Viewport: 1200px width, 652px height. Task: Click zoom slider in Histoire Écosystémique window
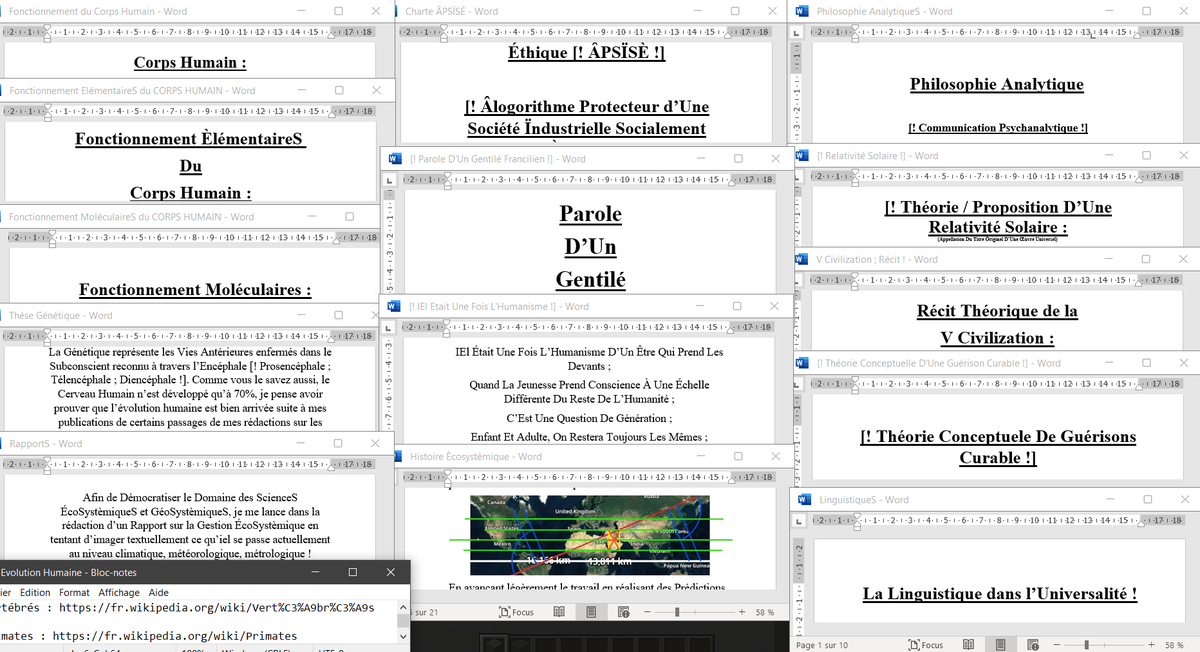(695, 612)
